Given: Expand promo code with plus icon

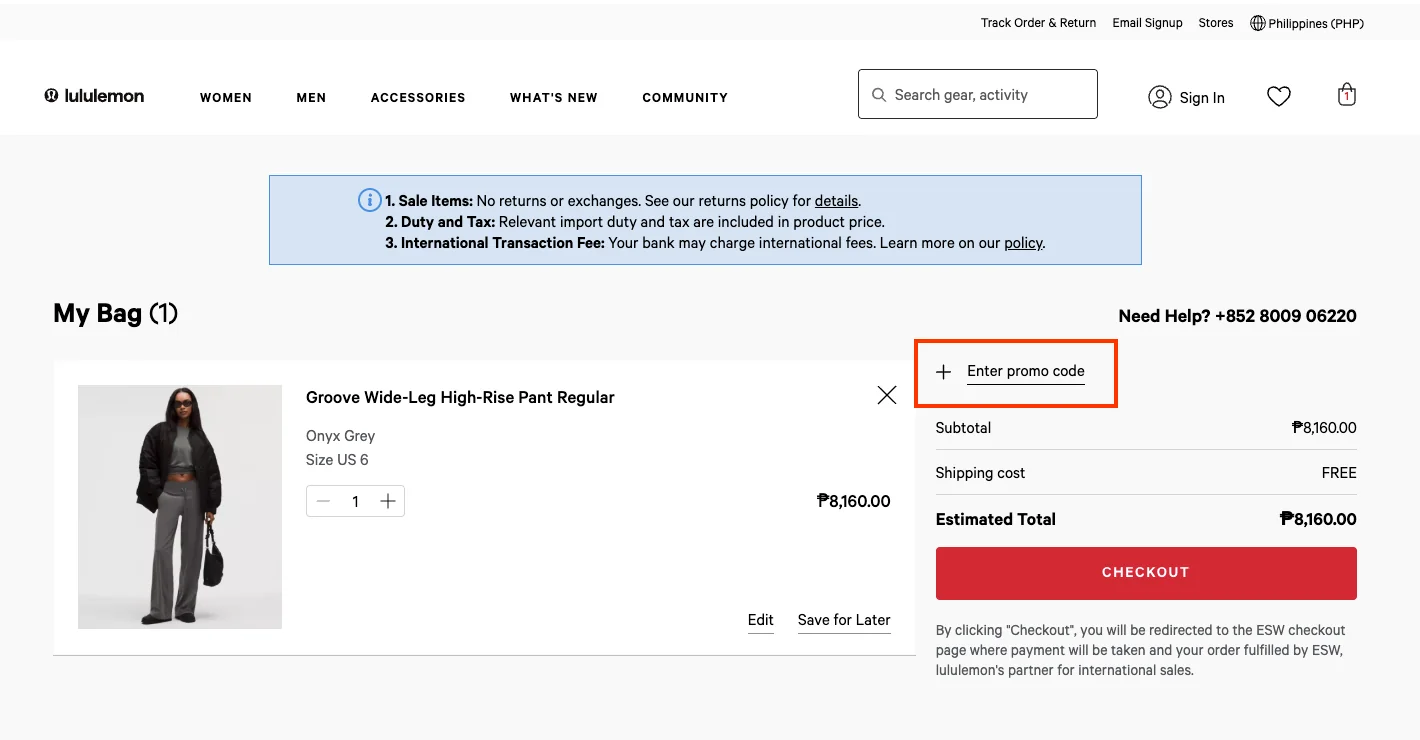Looking at the screenshot, I should (943, 372).
